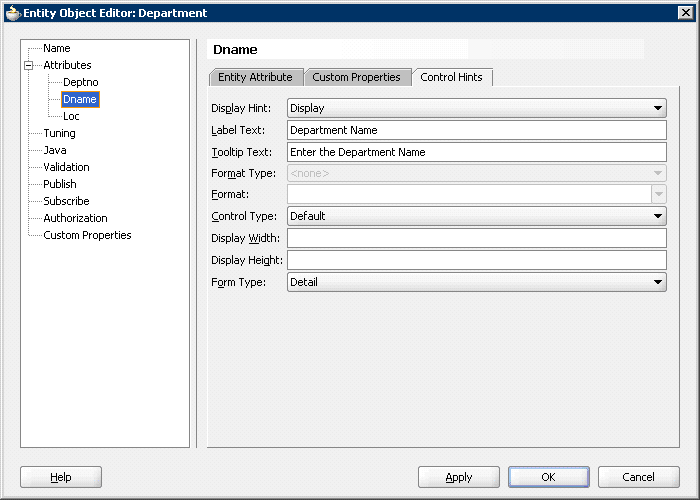Switch to the Custom Properties tab
The height and width of the screenshot is (500, 700).
pos(356,77)
